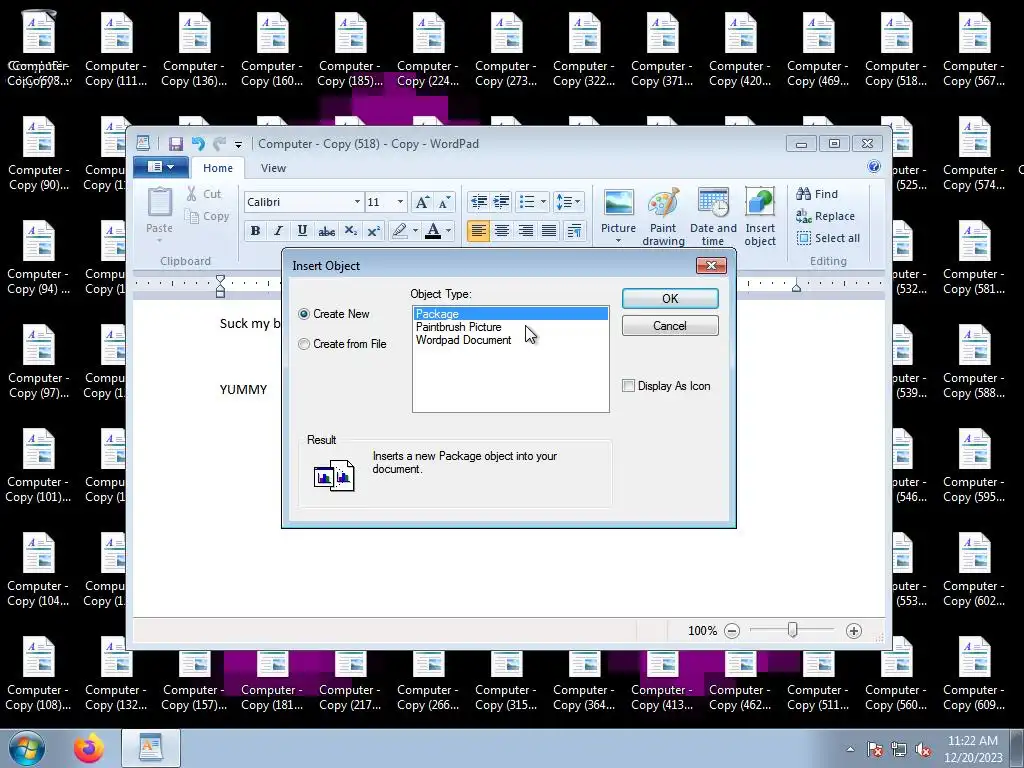The image size is (1024, 768).
Task: Click the zoom slider thumb
Action: point(792,630)
